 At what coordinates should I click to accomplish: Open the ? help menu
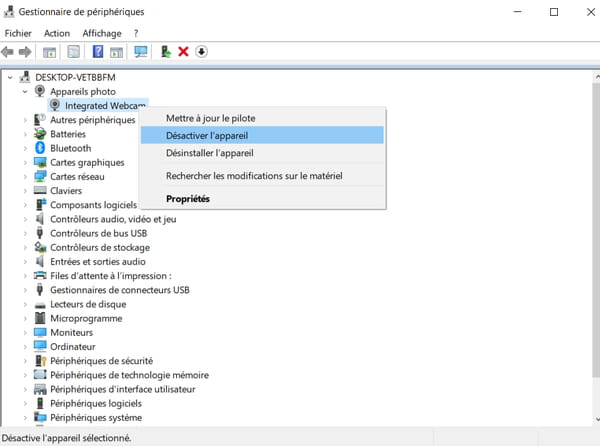tap(136, 33)
